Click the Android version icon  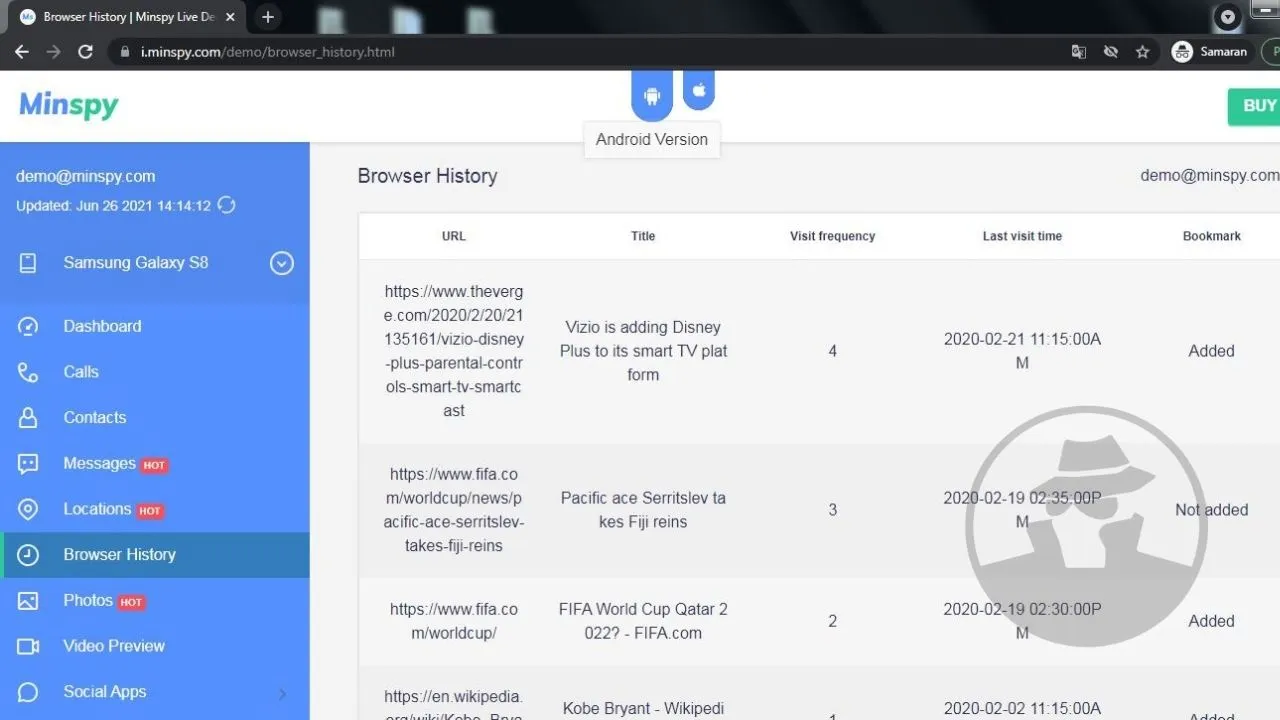pos(652,96)
